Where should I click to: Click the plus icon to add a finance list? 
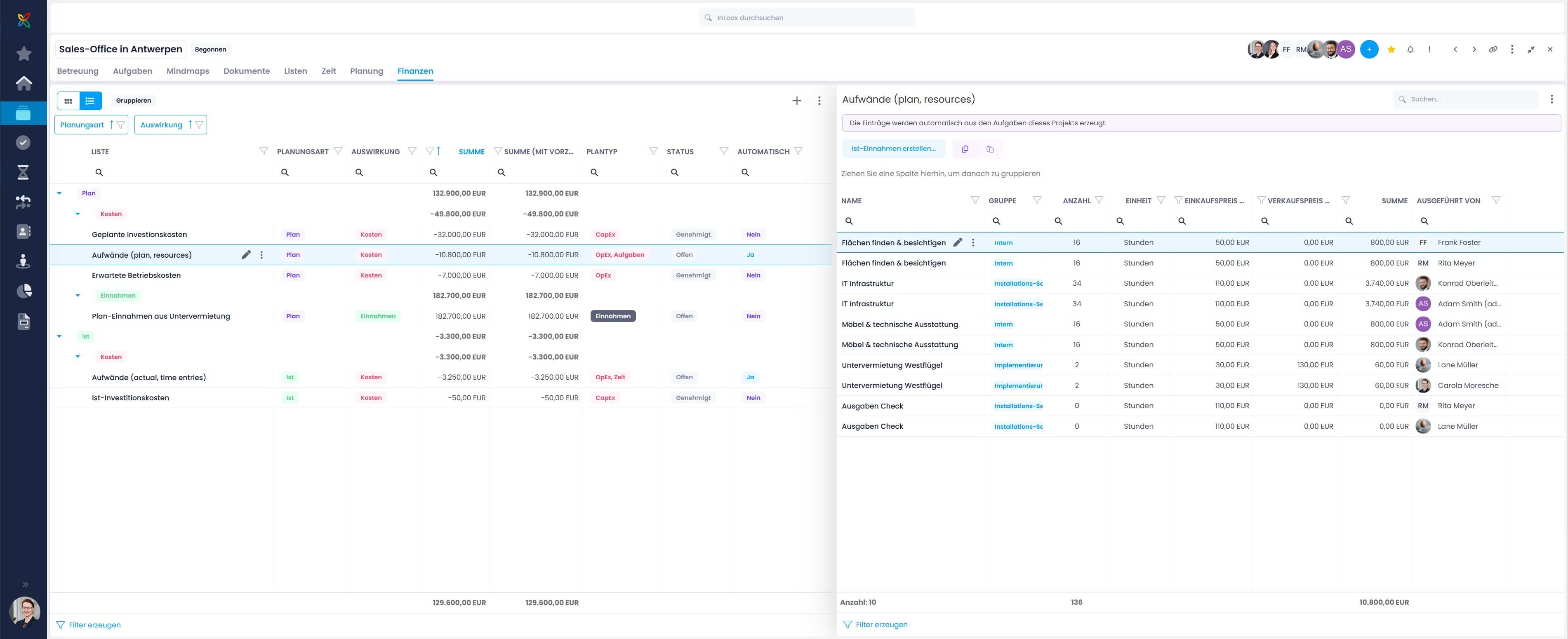796,101
